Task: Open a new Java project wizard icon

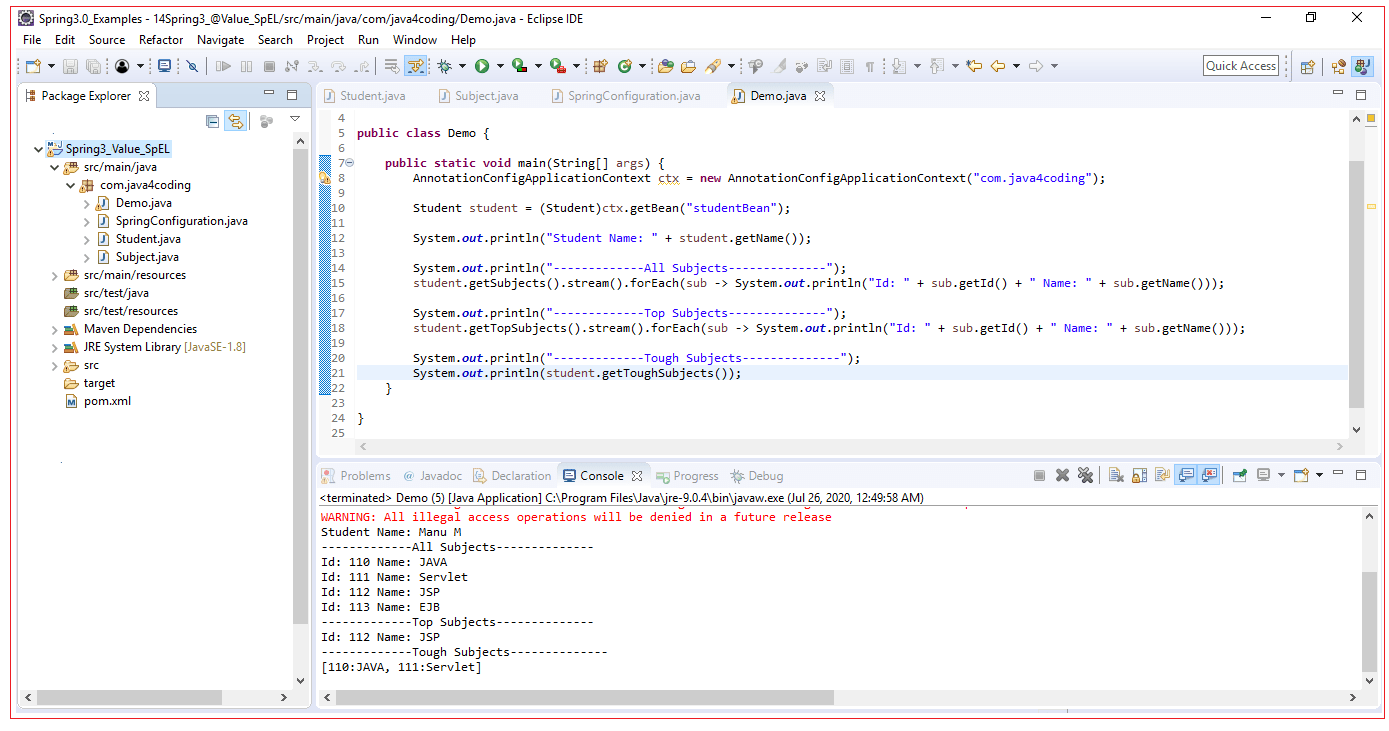Action: tap(33, 66)
